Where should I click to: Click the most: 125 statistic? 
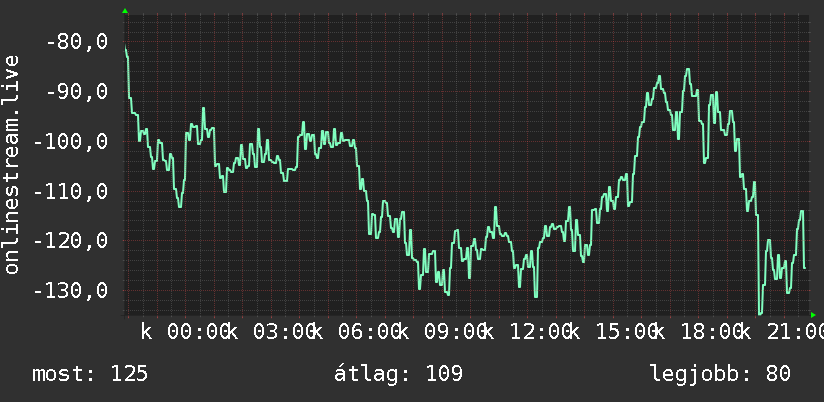click(x=90, y=374)
